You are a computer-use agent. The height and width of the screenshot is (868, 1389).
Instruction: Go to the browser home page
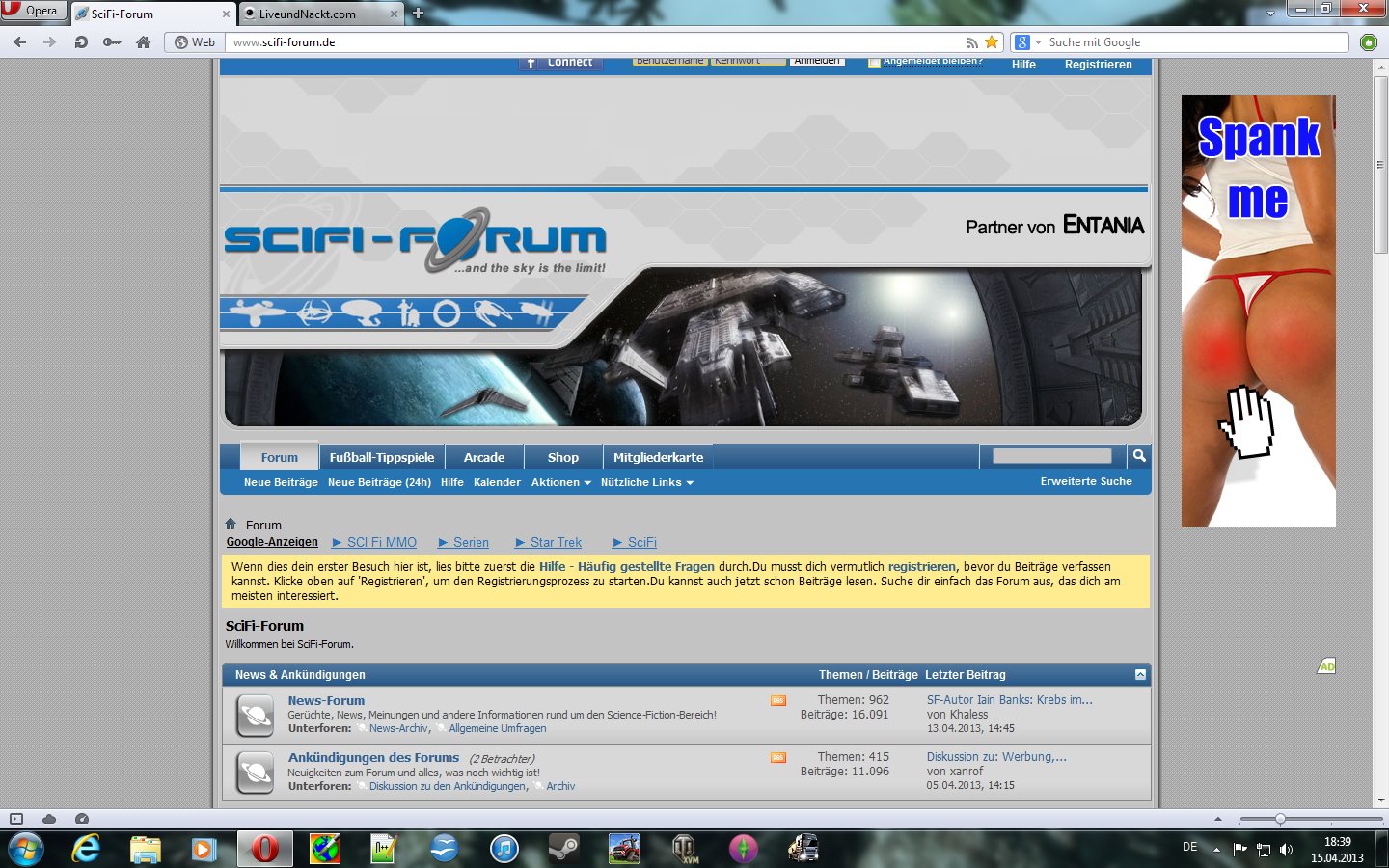pos(143,42)
